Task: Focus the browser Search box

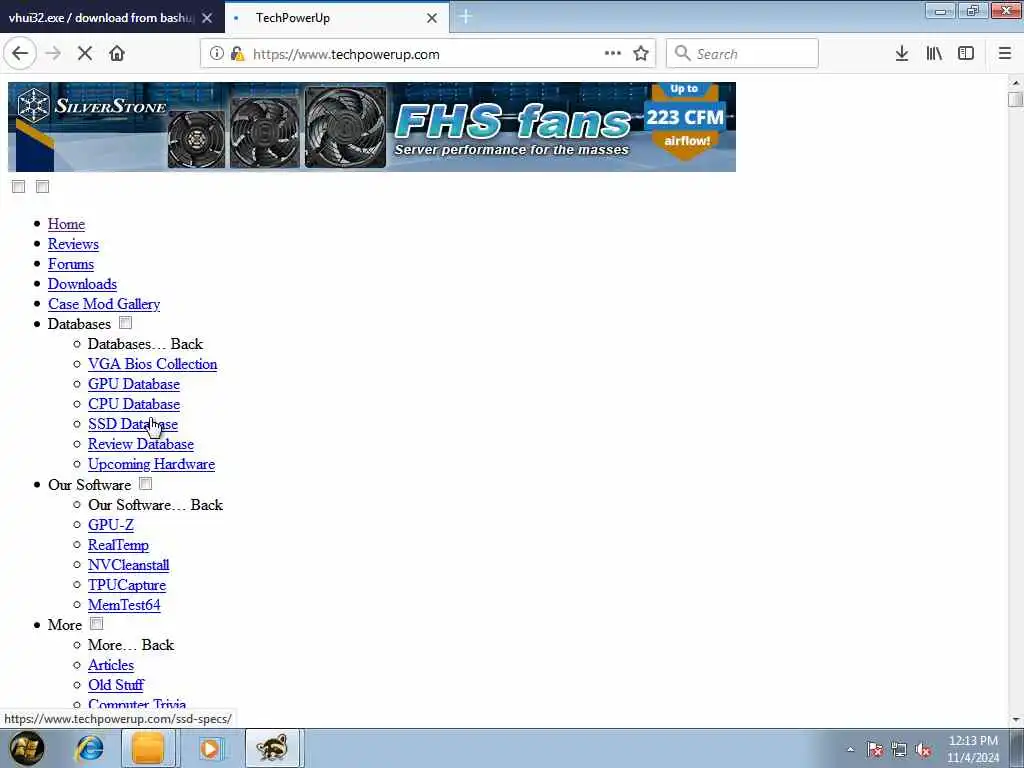Action: point(742,54)
